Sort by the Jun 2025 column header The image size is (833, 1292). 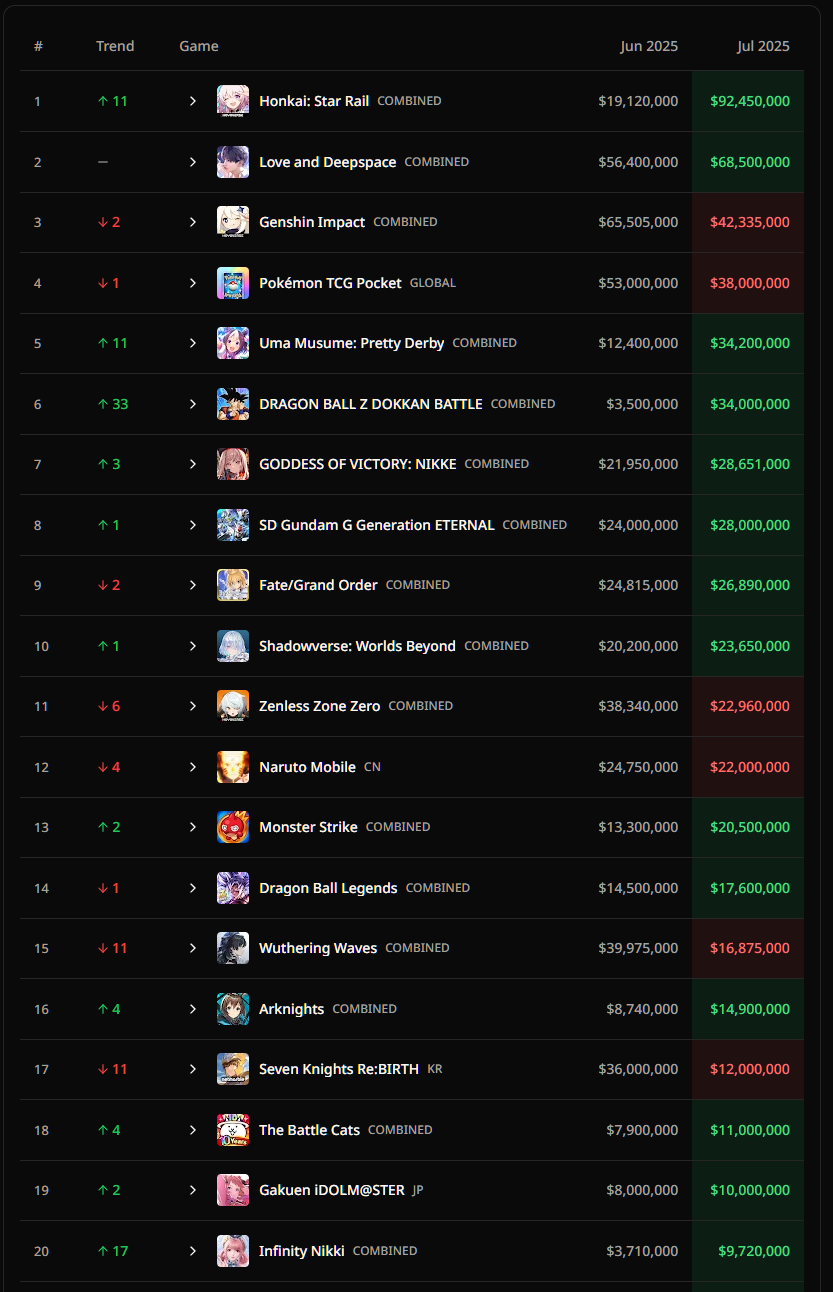click(x=648, y=46)
